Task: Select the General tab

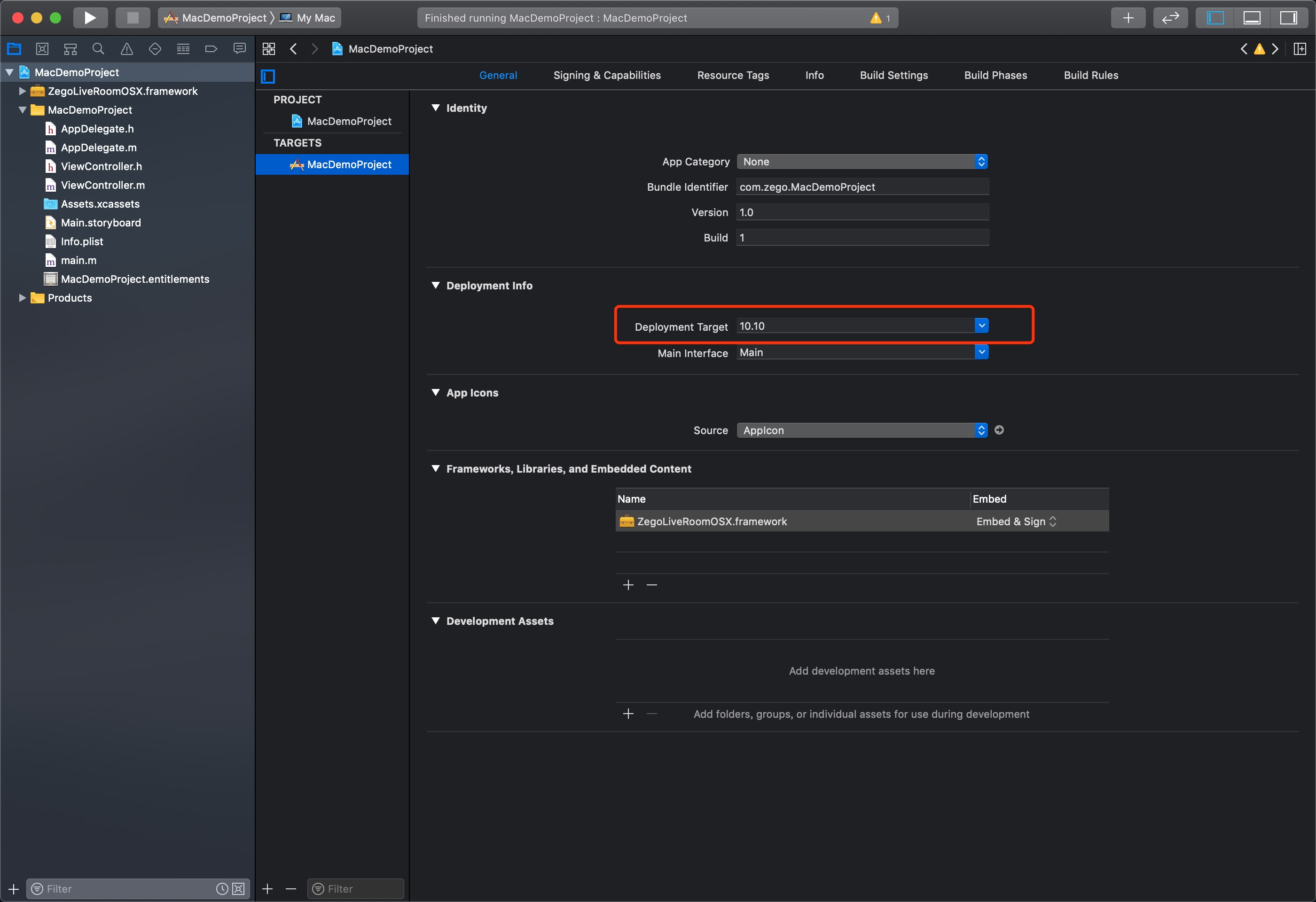Action: point(498,75)
